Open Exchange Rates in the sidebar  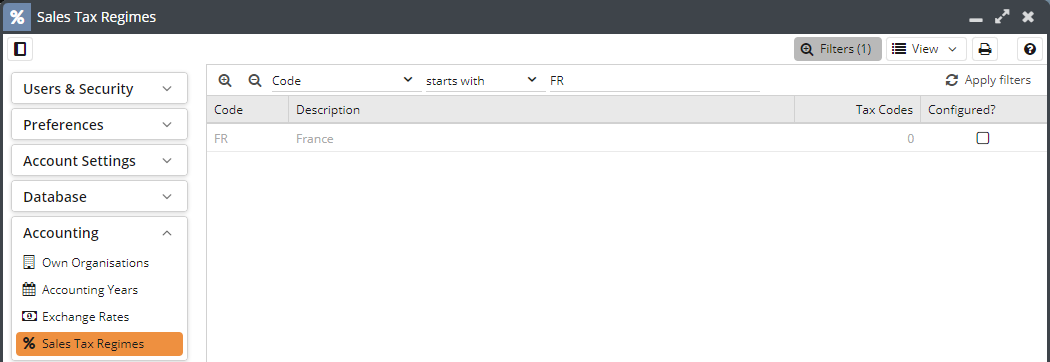[x=85, y=316]
